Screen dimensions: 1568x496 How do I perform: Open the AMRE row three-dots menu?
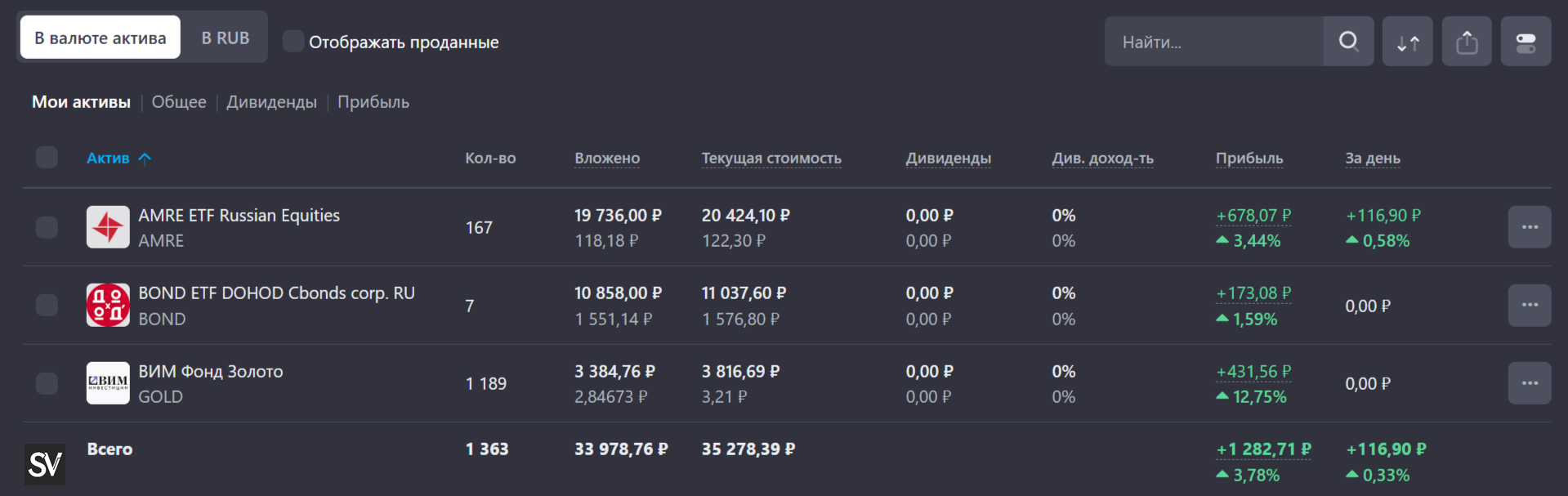[x=1530, y=227]
